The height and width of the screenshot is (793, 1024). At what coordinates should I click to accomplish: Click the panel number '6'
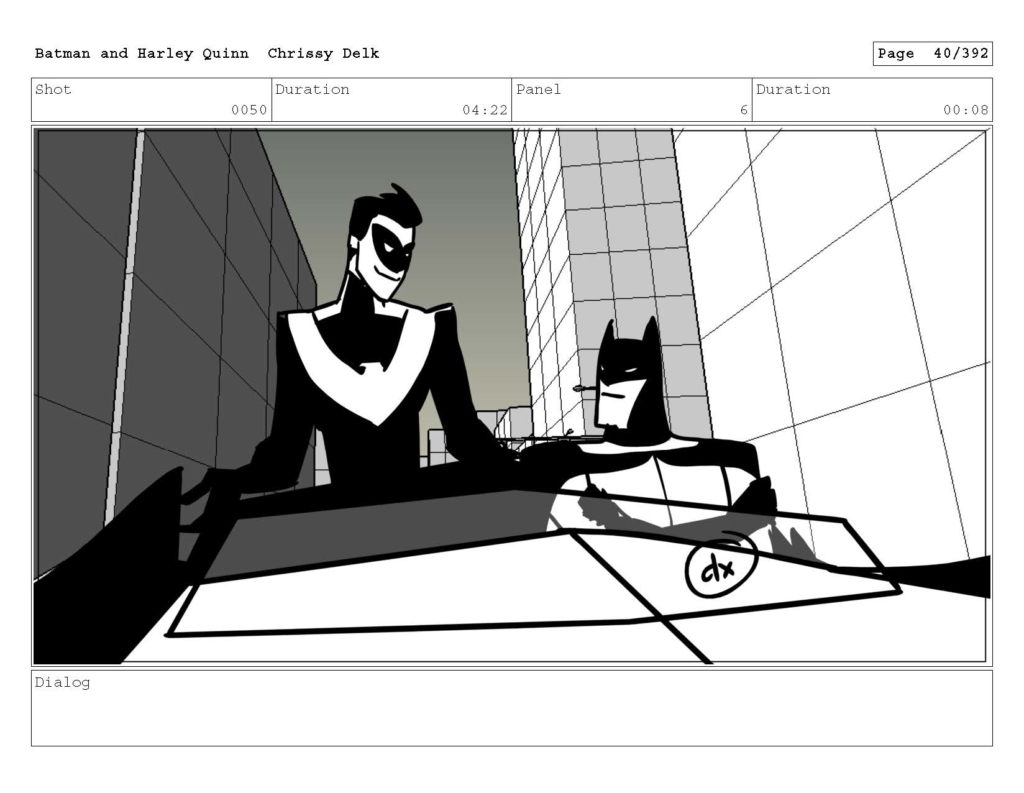coord(743,110)
